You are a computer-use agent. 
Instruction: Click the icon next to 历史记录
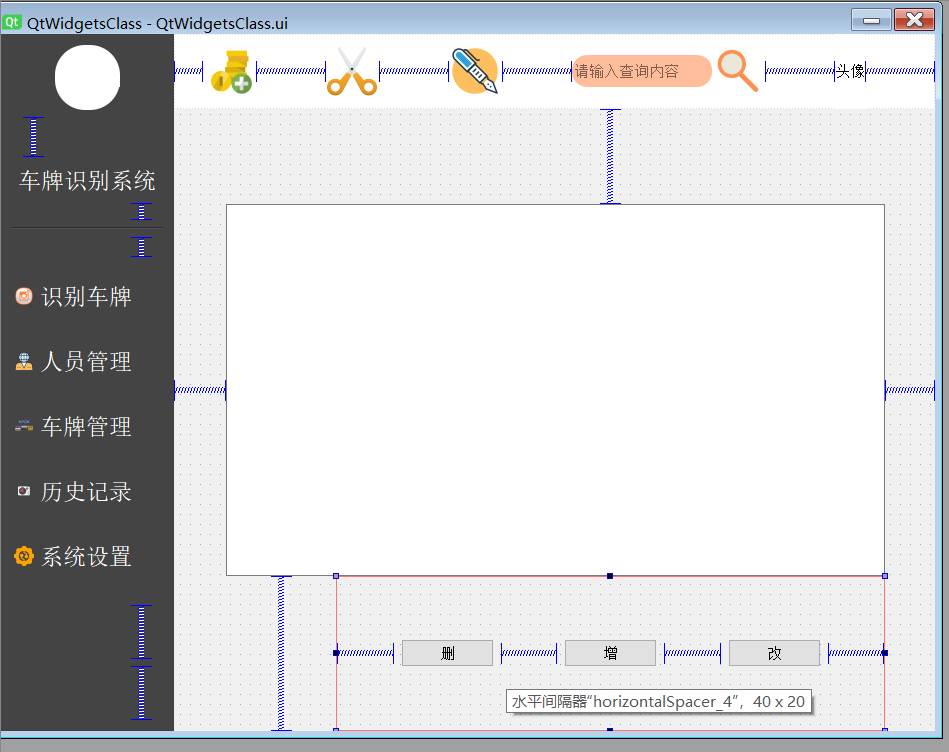coord(24,491)
